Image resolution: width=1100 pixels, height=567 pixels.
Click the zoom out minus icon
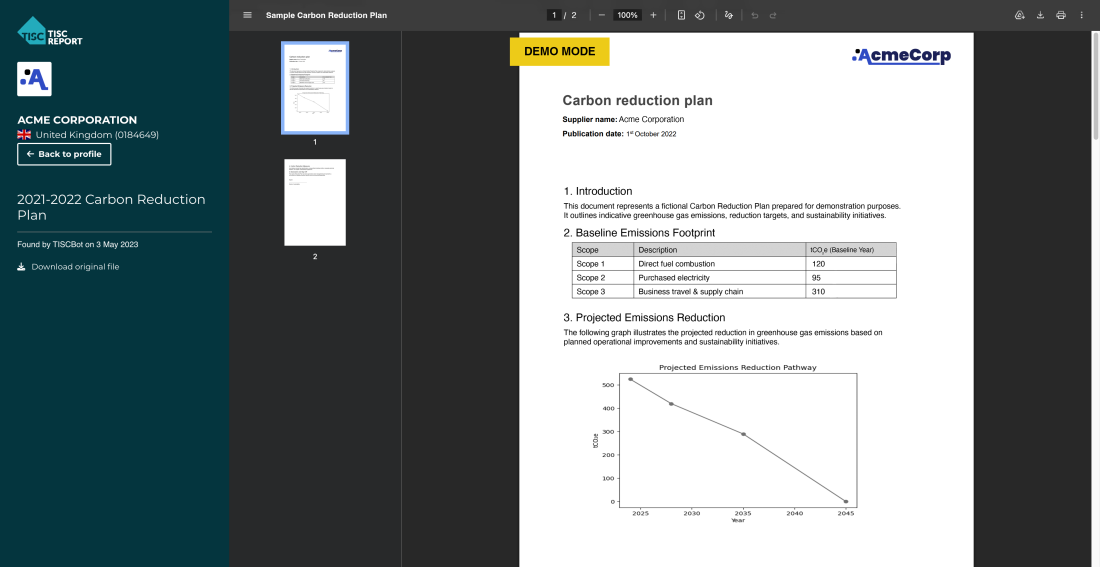click(601, 15)
